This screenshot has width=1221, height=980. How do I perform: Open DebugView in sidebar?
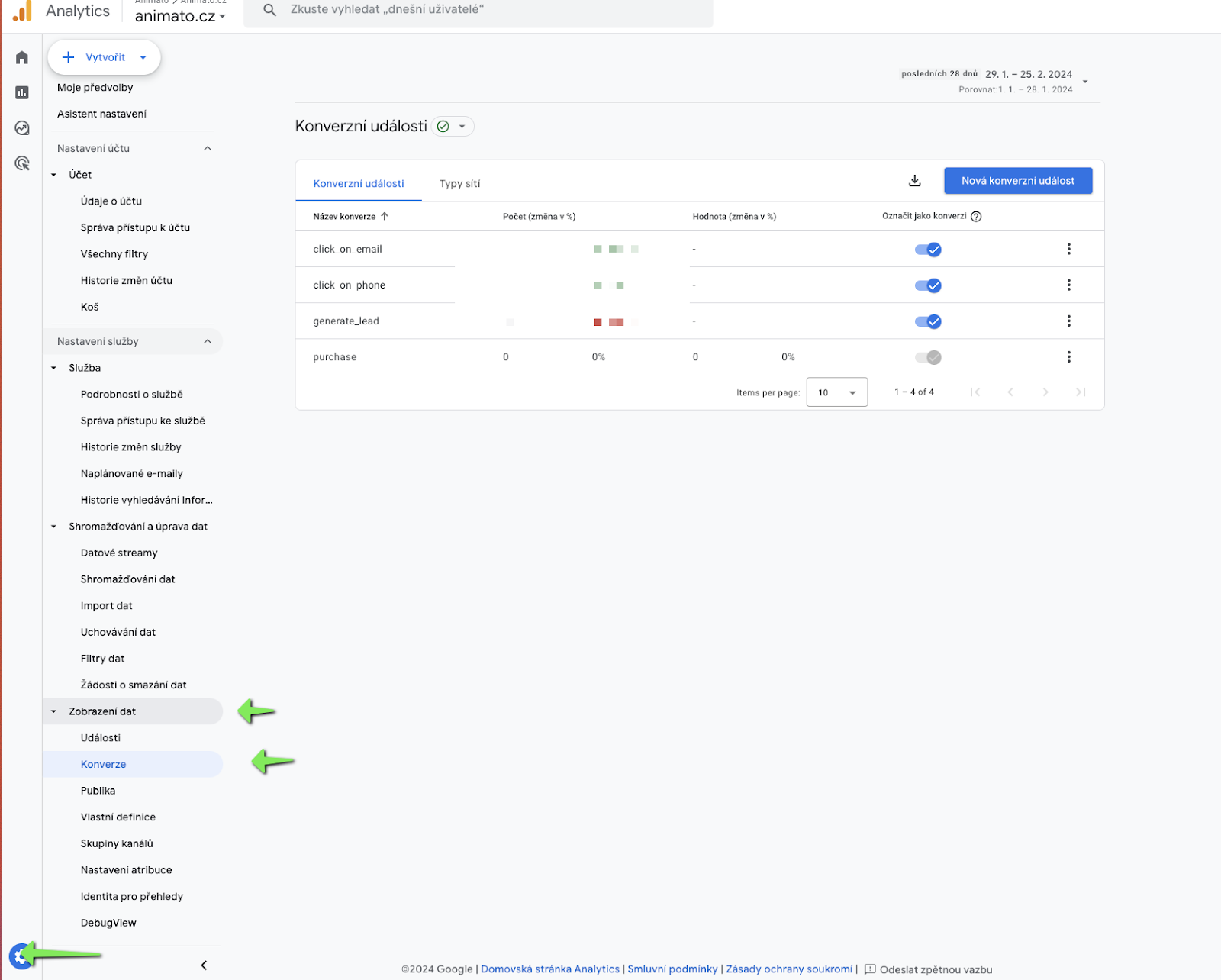pyautogui.click(x=108, y=923)
